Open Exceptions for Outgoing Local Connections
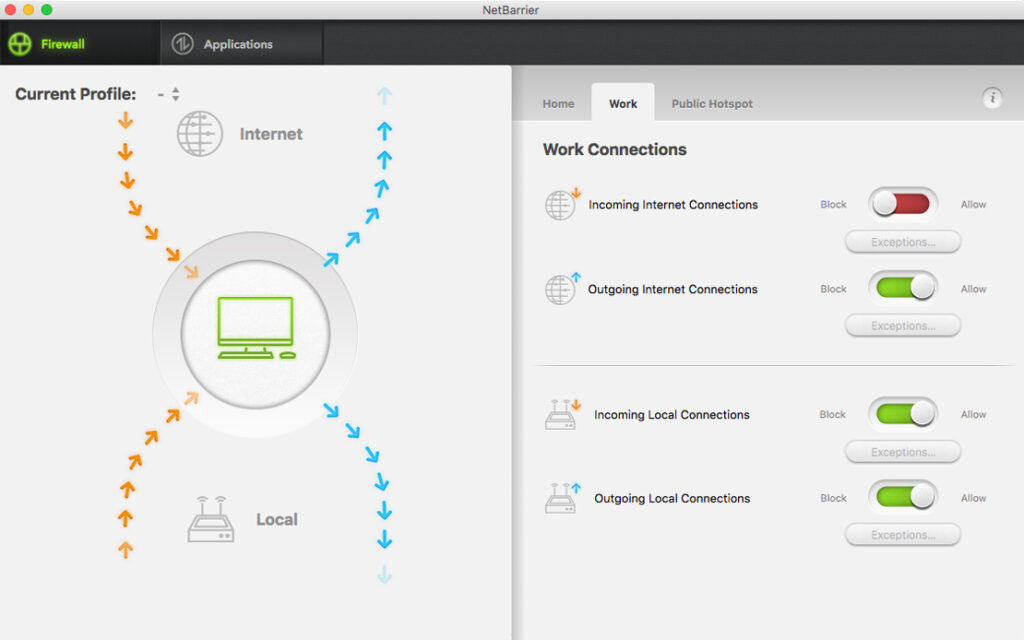 coord(902,535)
